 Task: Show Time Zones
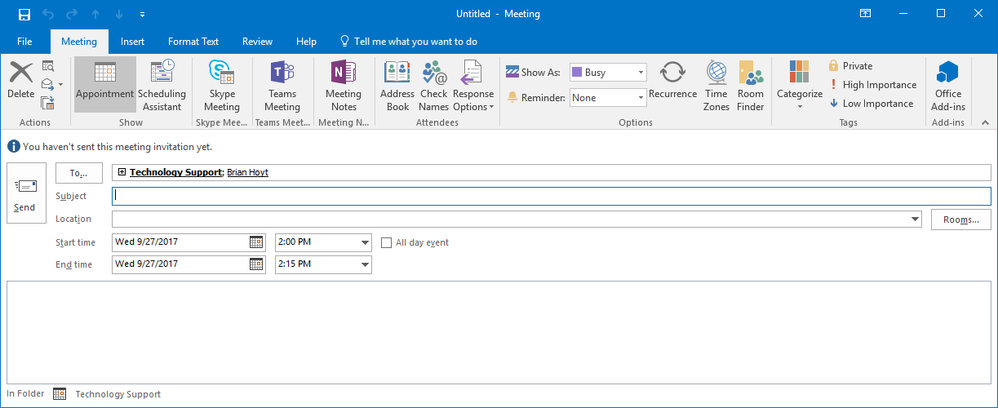click(x=716, y=85)
